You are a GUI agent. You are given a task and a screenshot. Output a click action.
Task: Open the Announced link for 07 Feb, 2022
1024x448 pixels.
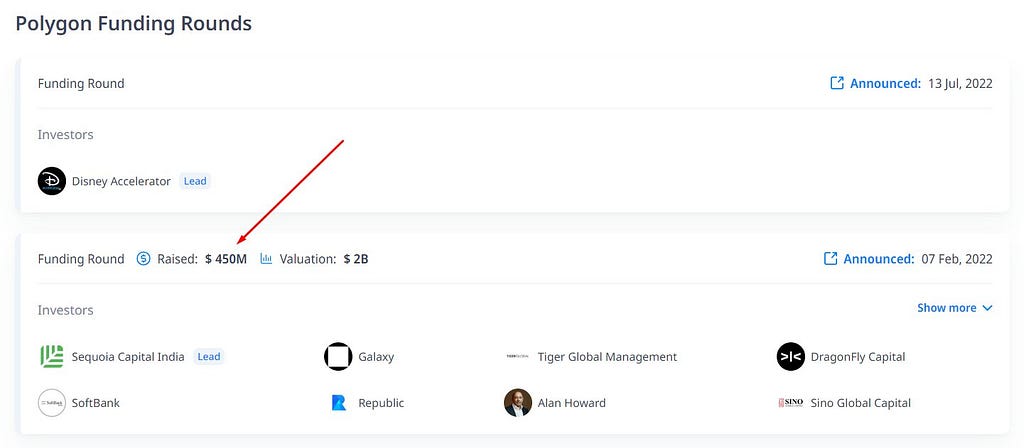point(878,259)
